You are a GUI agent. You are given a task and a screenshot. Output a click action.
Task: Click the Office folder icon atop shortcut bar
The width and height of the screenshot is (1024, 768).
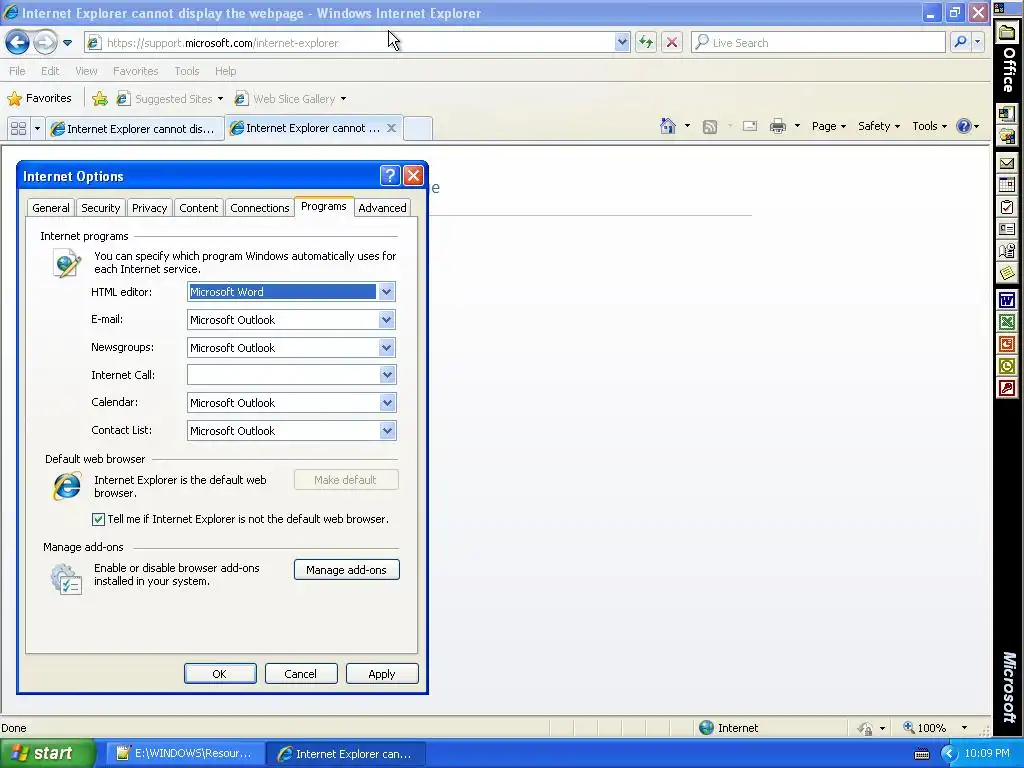pyautogui.click(x=1006, y=32)
